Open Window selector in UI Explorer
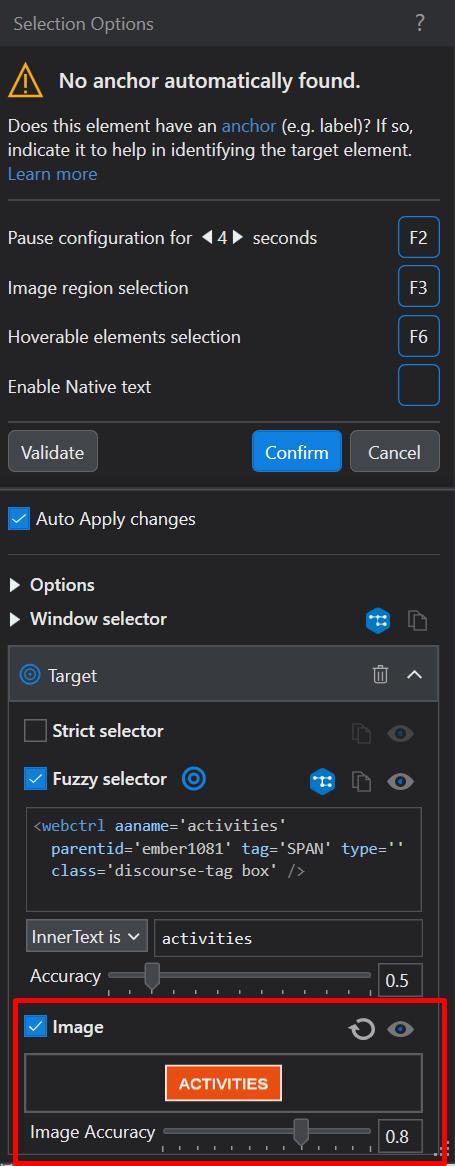Viewport: 455px width, 1166px height. click(378, 620)
